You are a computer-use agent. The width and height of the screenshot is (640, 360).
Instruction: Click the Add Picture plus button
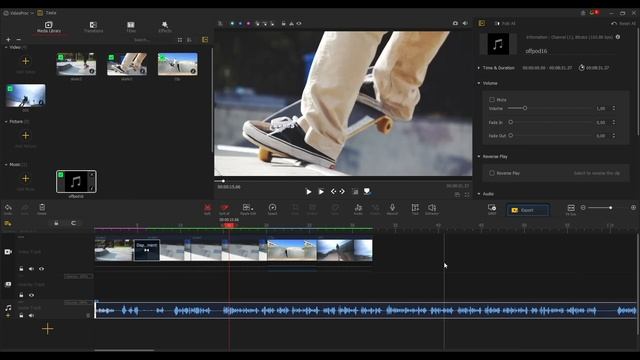click(25, 136)
